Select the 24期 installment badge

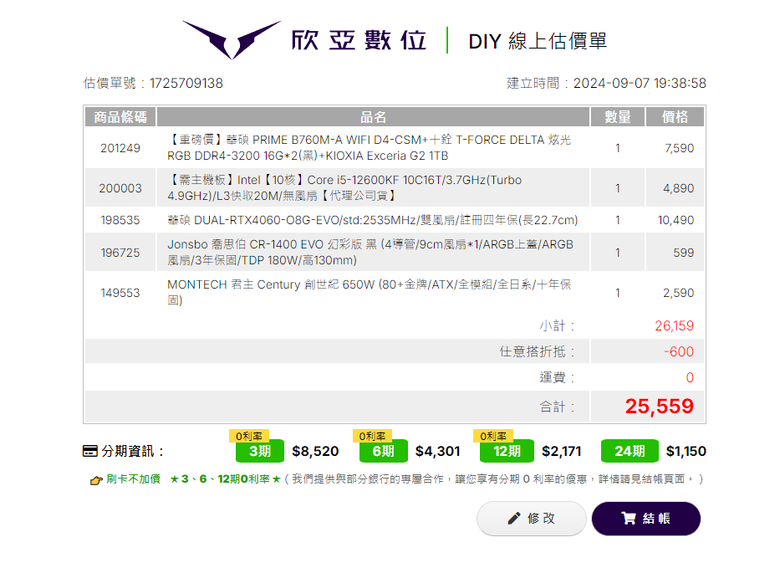630,451
